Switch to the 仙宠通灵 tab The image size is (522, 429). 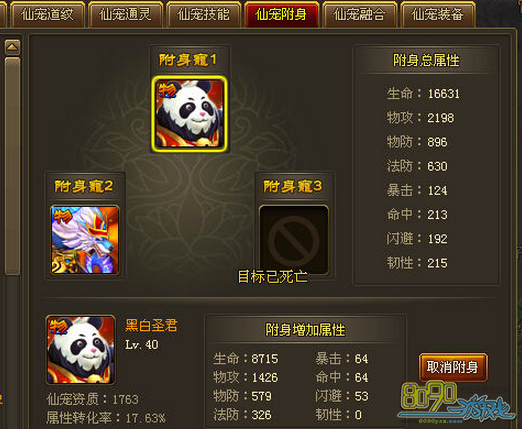[125, 14]
